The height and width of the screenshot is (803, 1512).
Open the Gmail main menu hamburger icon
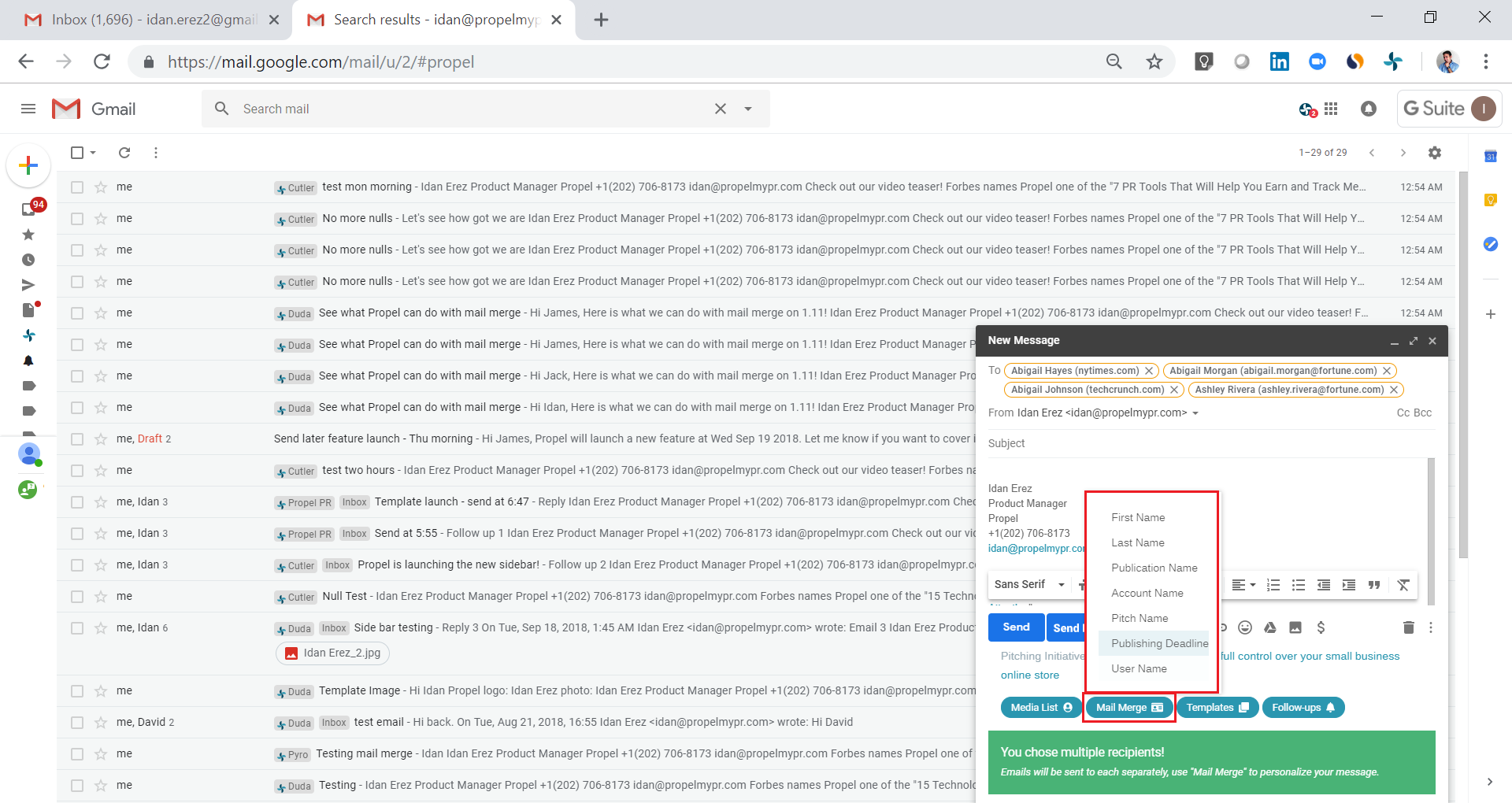point(28,109)
